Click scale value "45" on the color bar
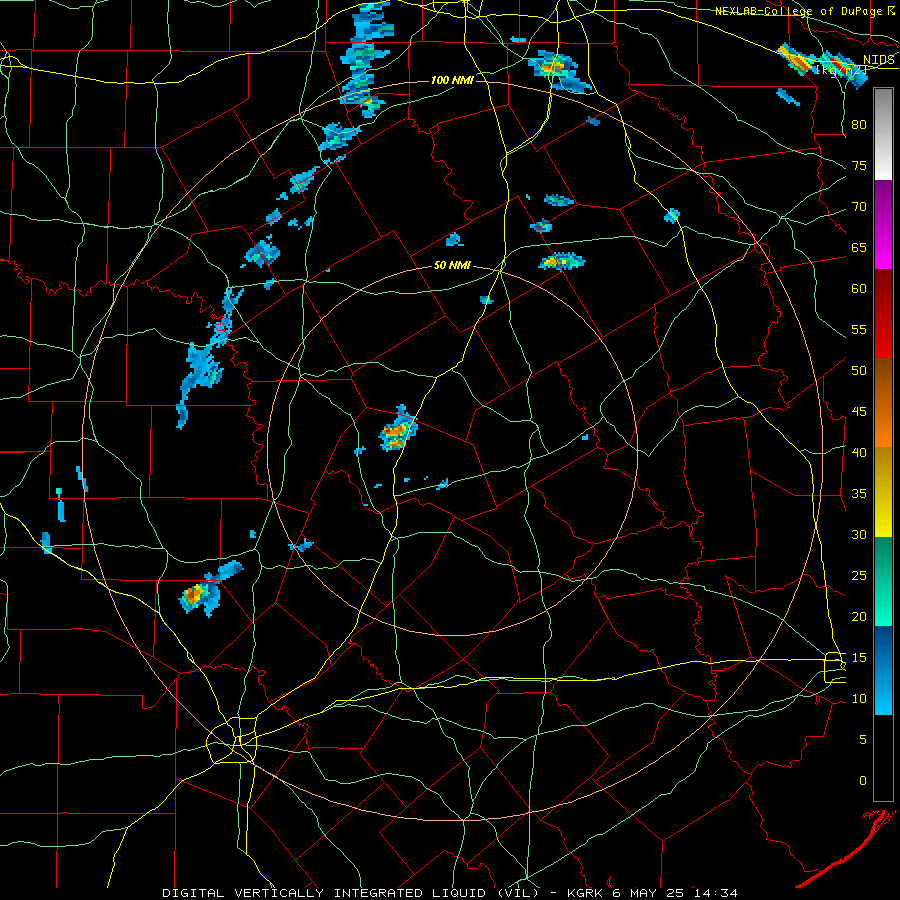Viewport: 900px width, 900px height. pyautogui.click(x=859, y=412)
